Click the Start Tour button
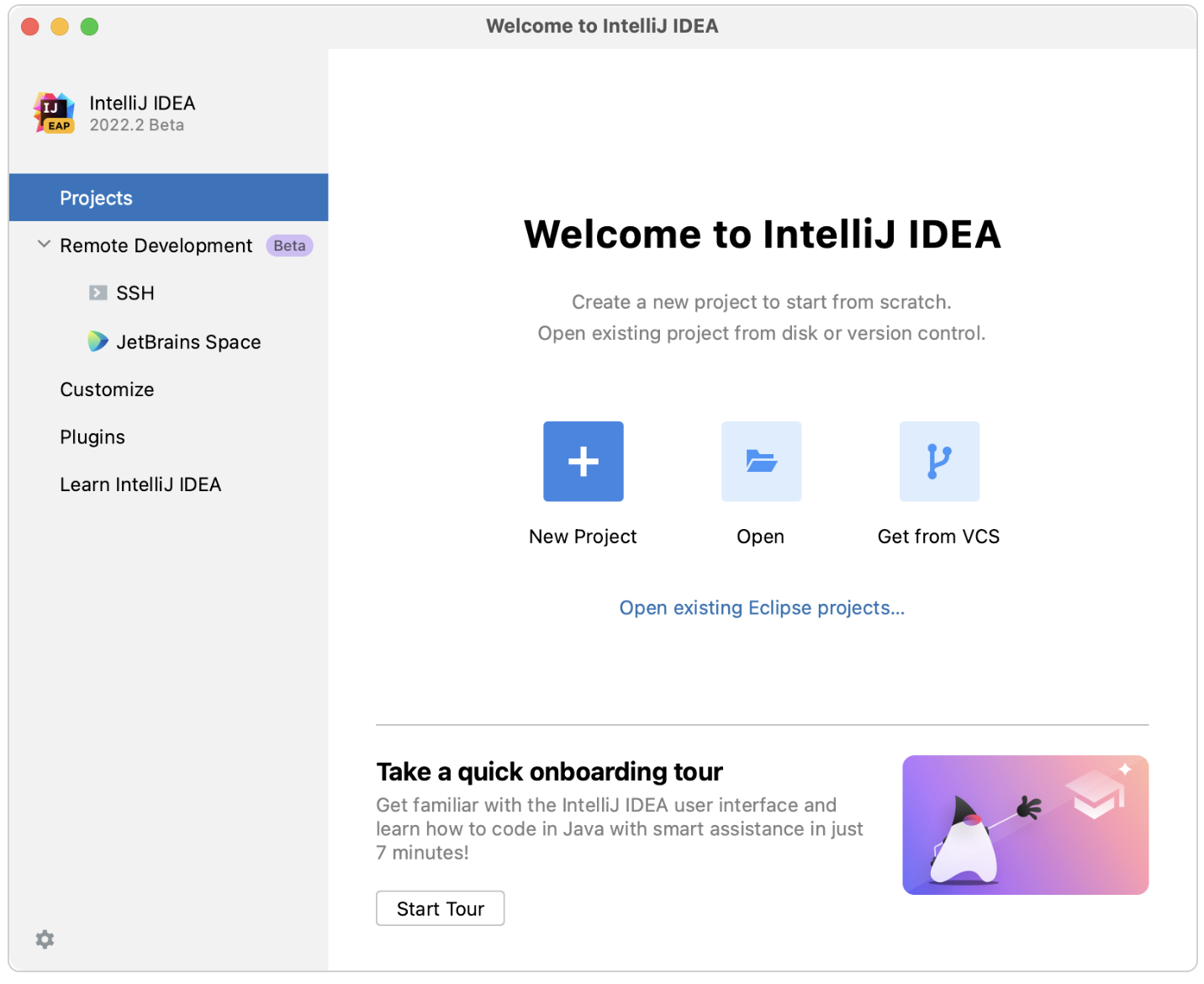The image size is (1204, 984). (440, 908)
